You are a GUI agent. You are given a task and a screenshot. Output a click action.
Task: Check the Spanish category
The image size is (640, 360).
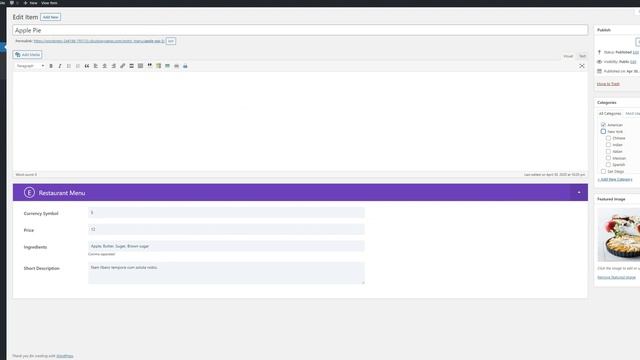(x=608, y=164)
